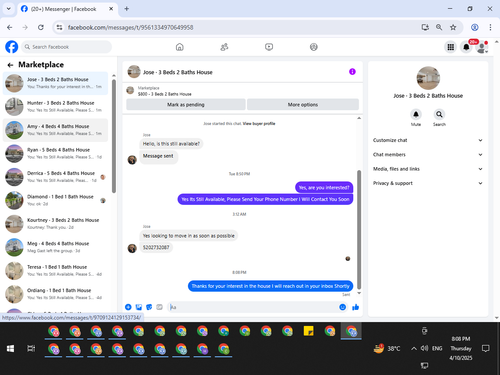This screenshot has width=500, height=375.
Task: Open more actions plus icon in composer
Action: [128, 307]
